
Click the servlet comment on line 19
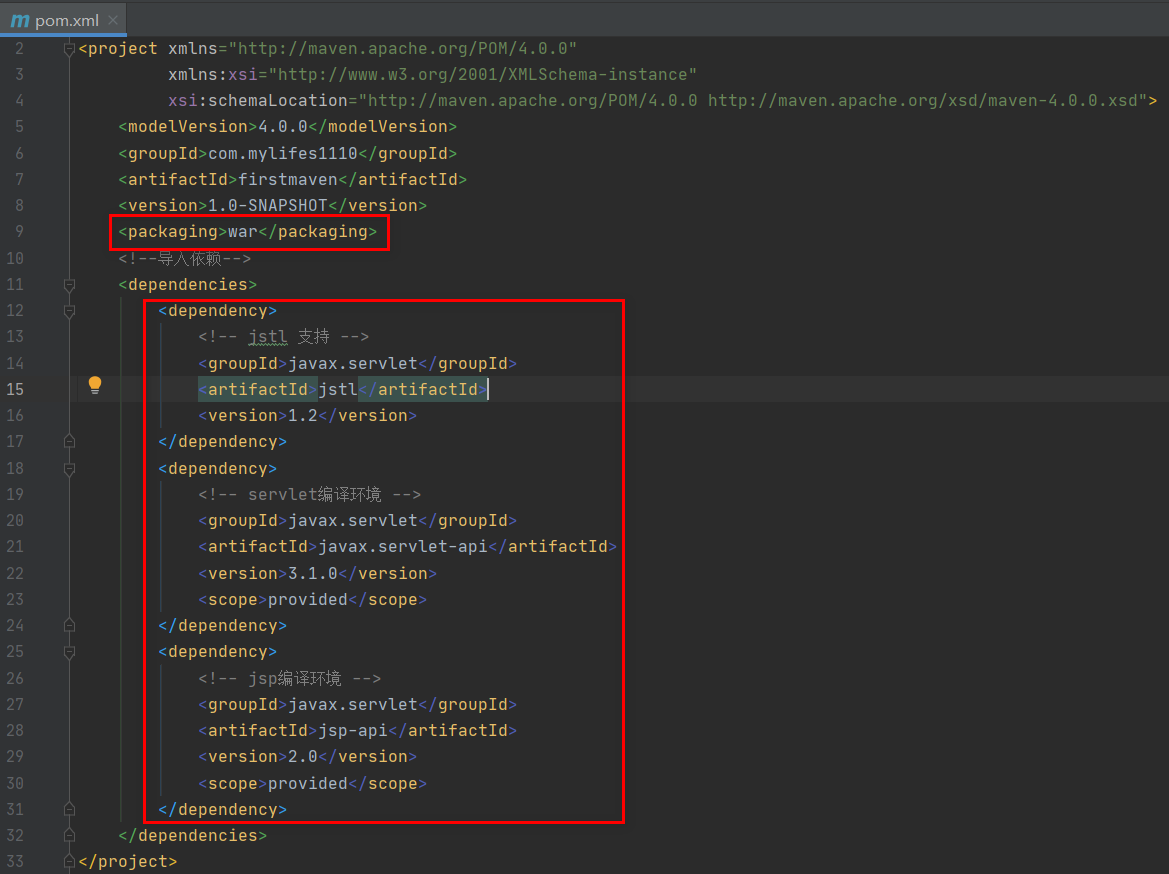[x=309, y=494]
